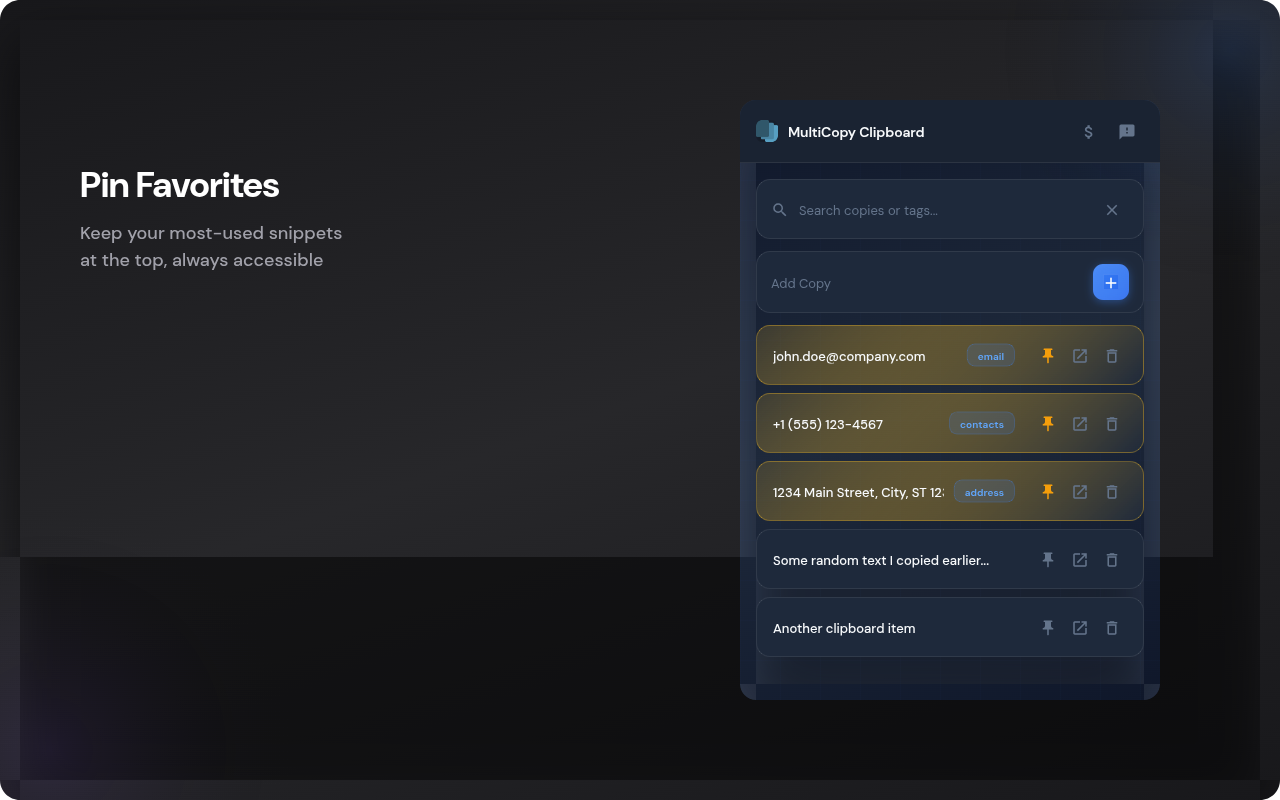1280x800 pixels.
Task: Click the email tag
Action: pyautogui.click(x=991, y=356)
